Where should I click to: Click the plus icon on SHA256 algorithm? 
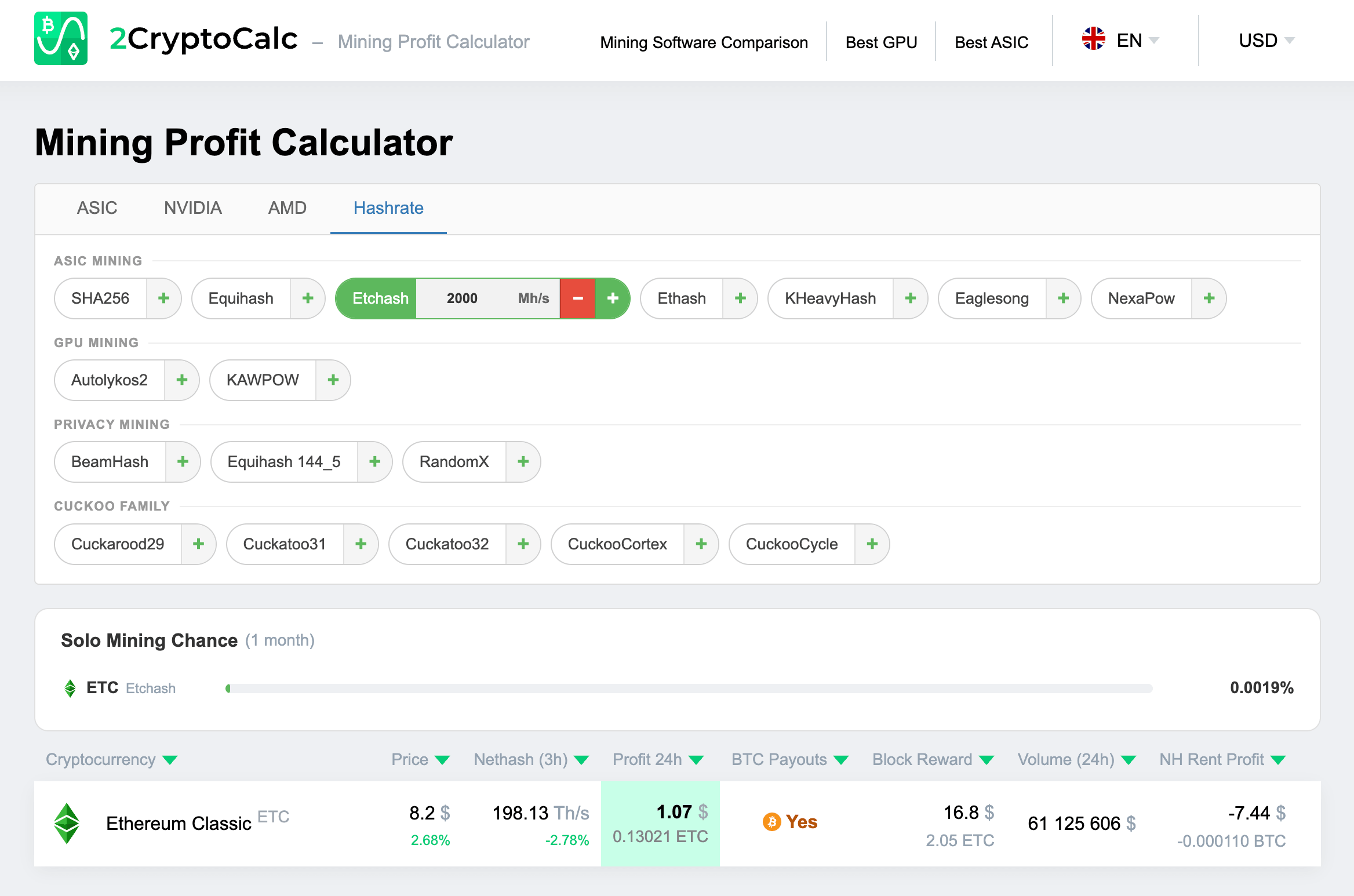click(164, 298)
